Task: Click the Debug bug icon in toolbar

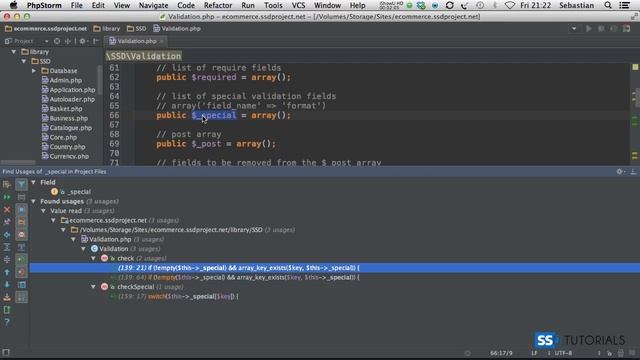Action: [x=601, y=29]
